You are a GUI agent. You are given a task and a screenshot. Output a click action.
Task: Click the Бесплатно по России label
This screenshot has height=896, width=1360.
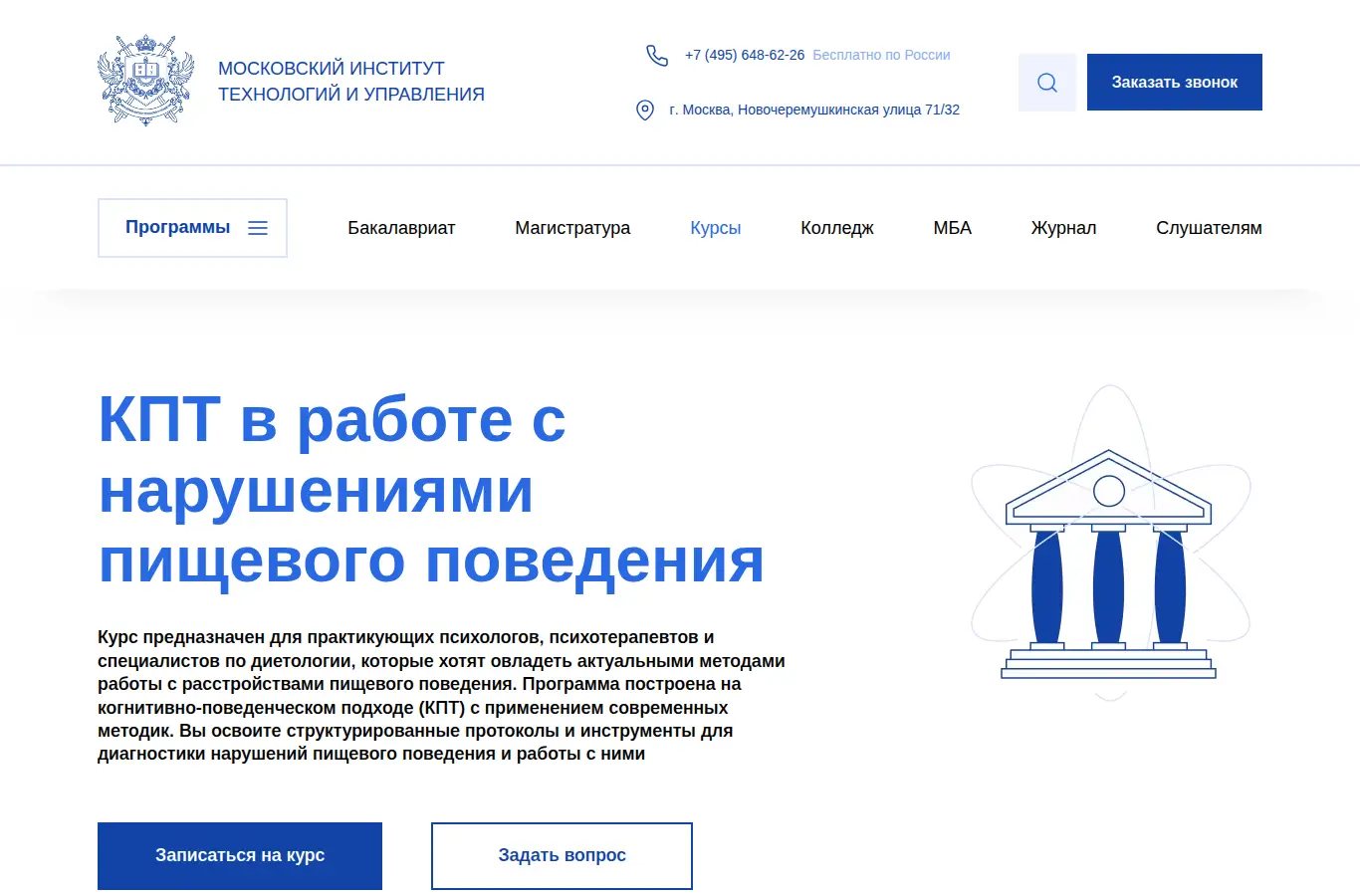pos(881,56)
